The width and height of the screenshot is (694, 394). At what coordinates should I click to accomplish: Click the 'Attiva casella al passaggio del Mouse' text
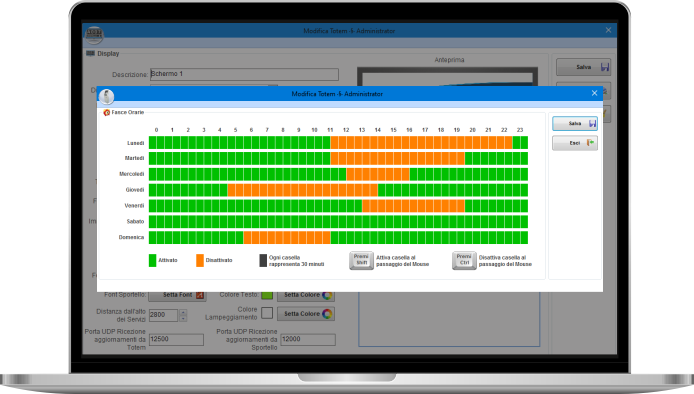click(x=402, y=261)
